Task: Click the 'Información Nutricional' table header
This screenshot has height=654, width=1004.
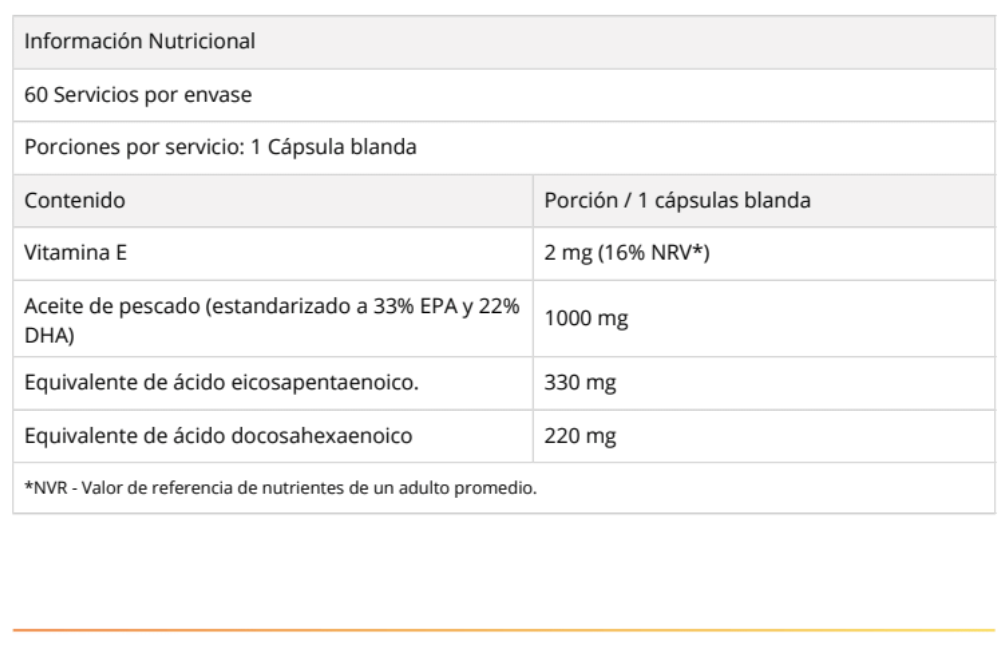Action: point(140,42)
